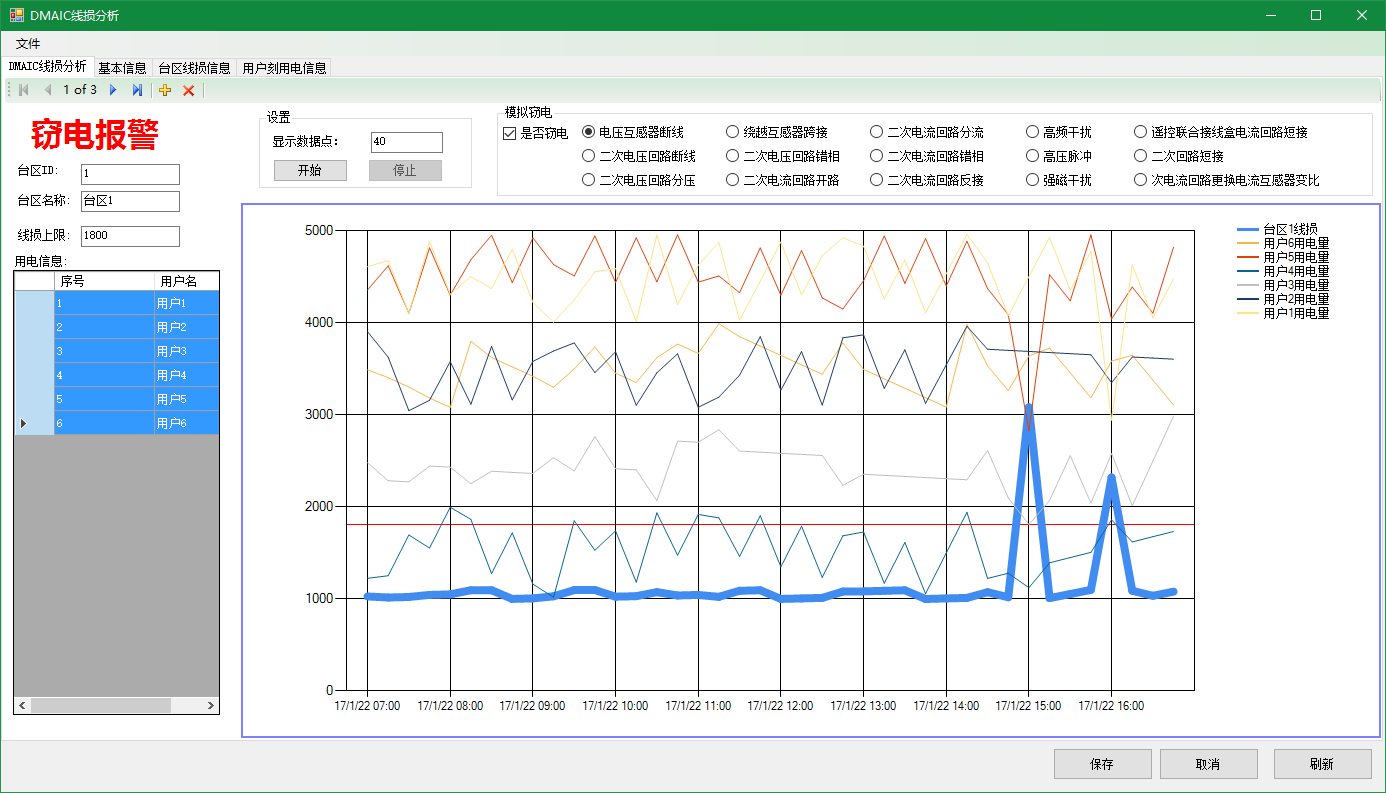
Task: Click the 保存 button
Action: pos(1102,764)
